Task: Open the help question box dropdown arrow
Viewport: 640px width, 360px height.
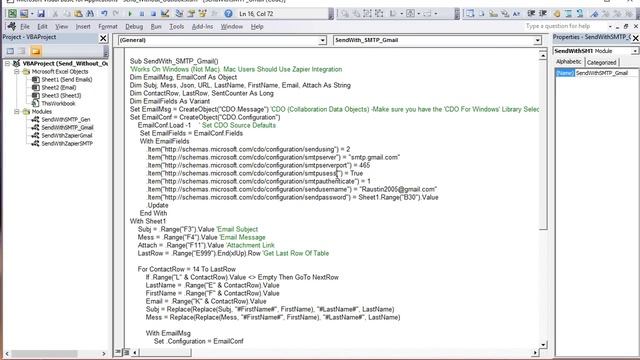Action: point(610,27)
